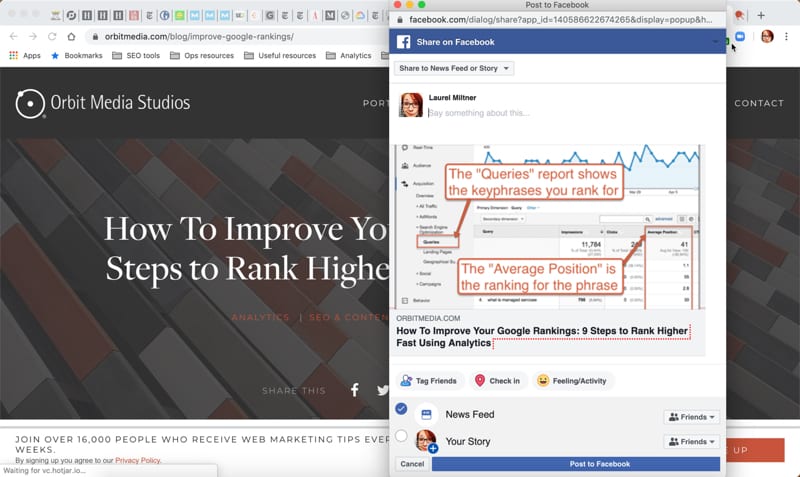Click the Laurel Miltner name in dialog
Viewport: 800px width, 477px height.
452,97
